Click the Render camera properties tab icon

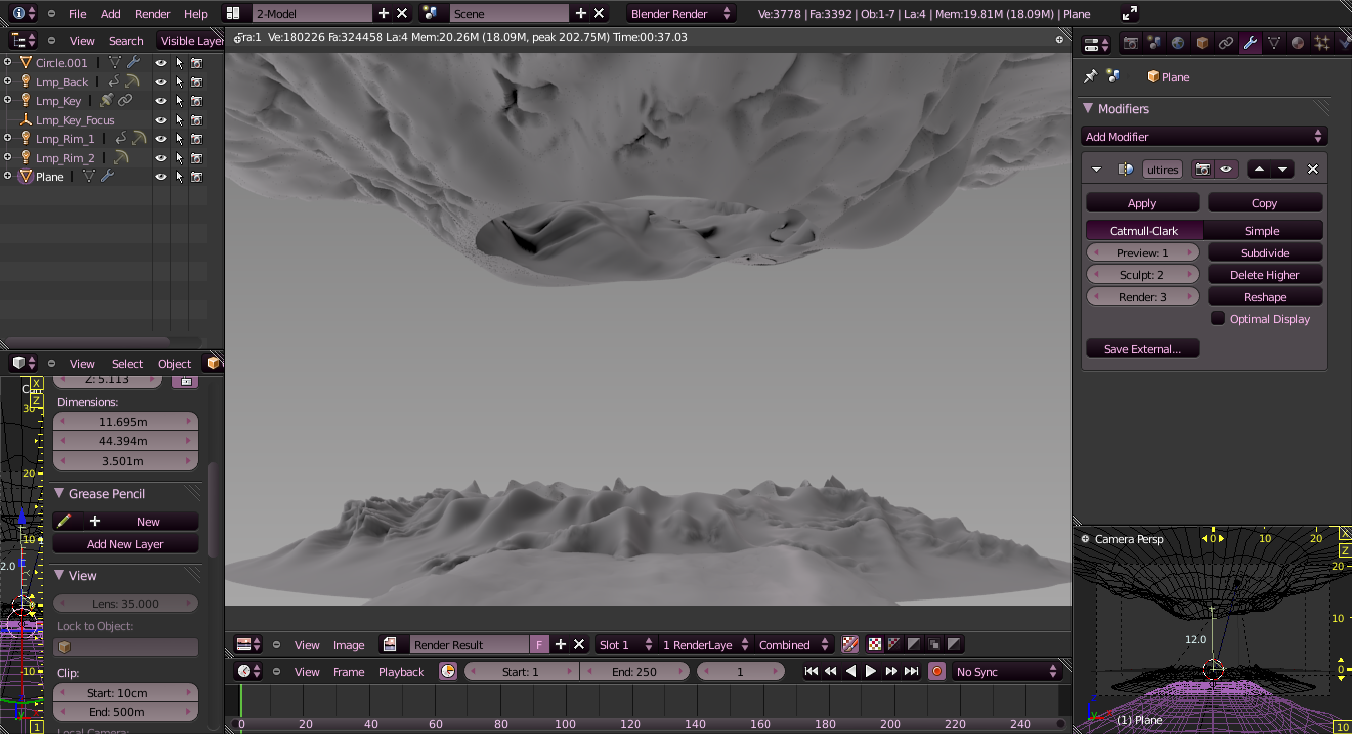coord(1131,43)
